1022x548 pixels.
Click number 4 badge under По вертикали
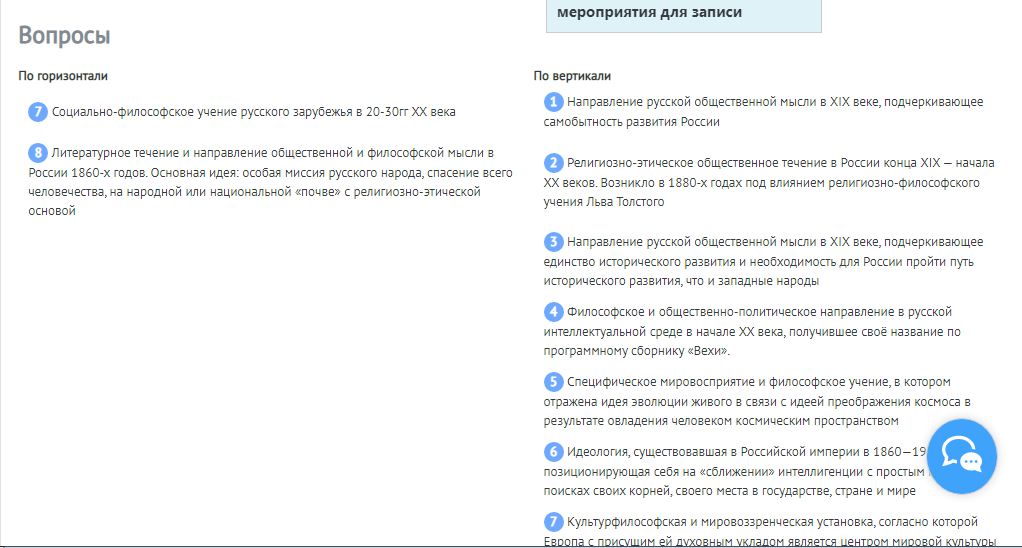tap(553, 312)
